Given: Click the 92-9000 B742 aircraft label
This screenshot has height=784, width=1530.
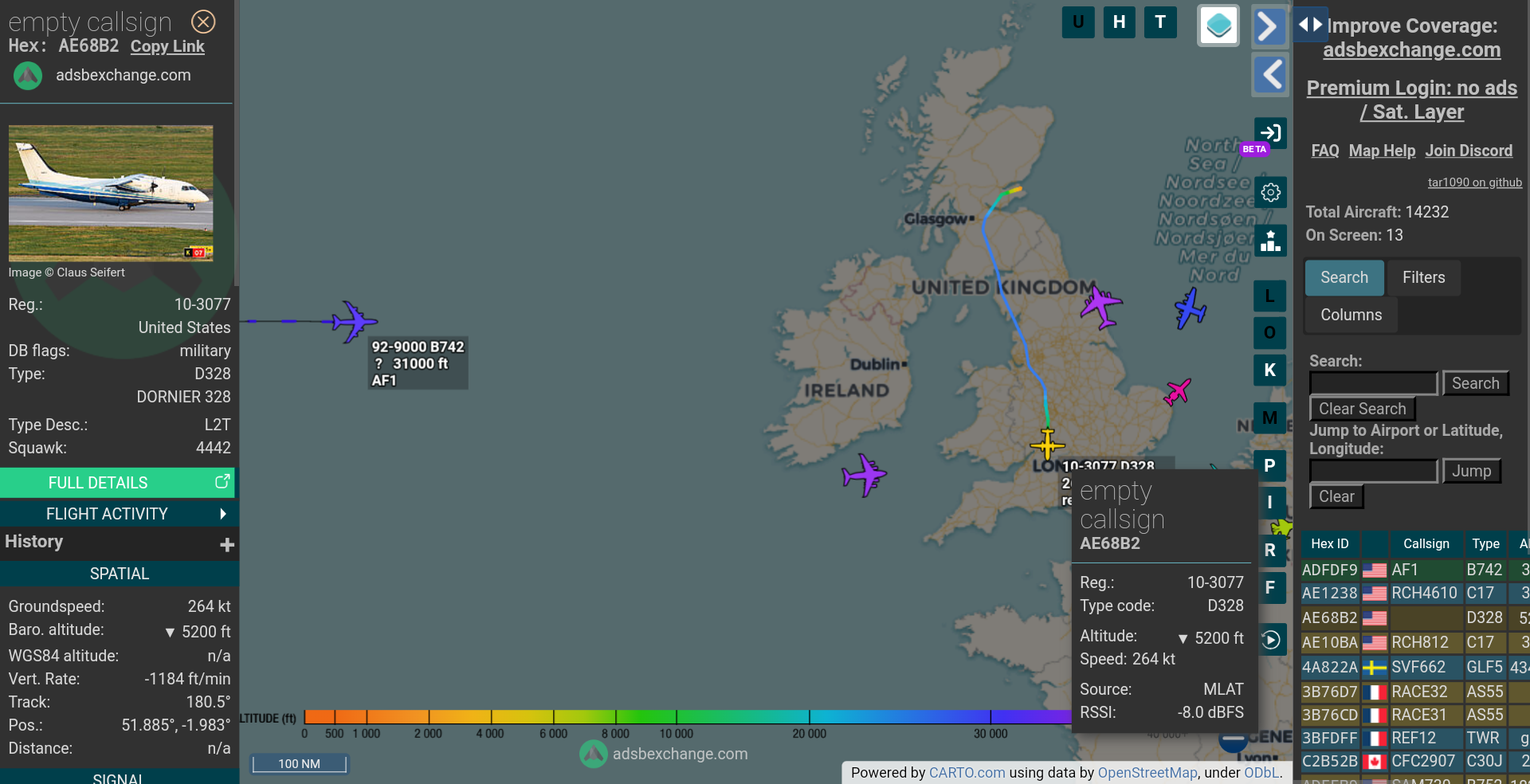Looking at the screenshot, I should point(418,363).
